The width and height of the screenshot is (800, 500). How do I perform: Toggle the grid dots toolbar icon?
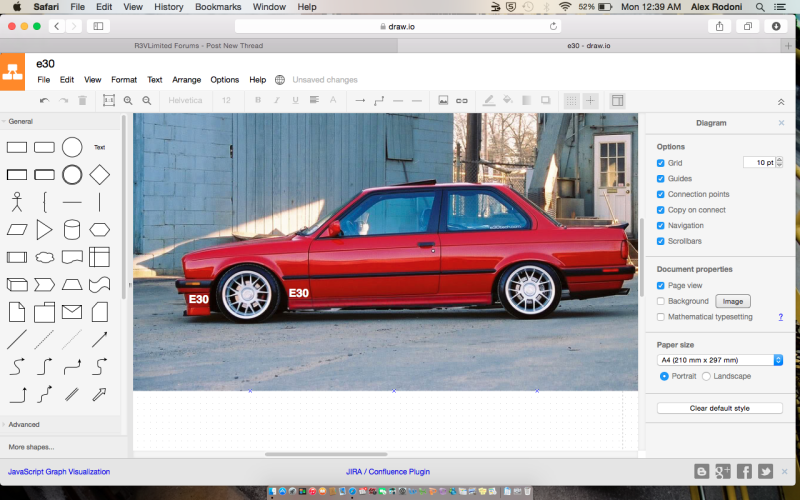tap(572, 101)
